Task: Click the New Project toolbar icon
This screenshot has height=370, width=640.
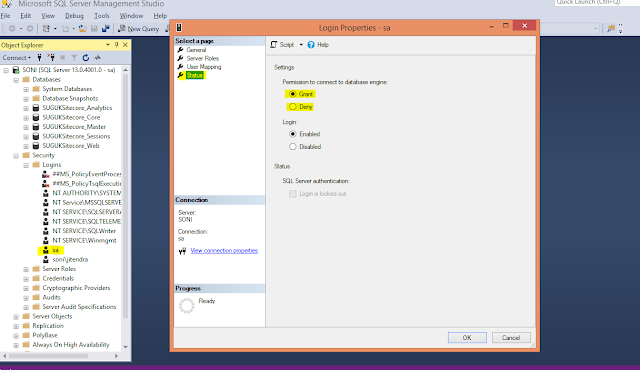Action: coord(46,29)
